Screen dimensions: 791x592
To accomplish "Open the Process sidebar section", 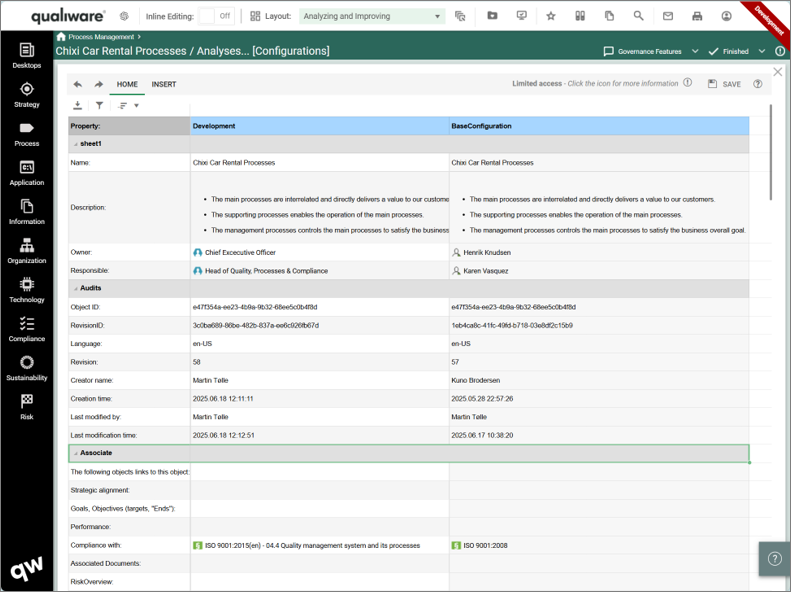I will (x=27, y=134).
